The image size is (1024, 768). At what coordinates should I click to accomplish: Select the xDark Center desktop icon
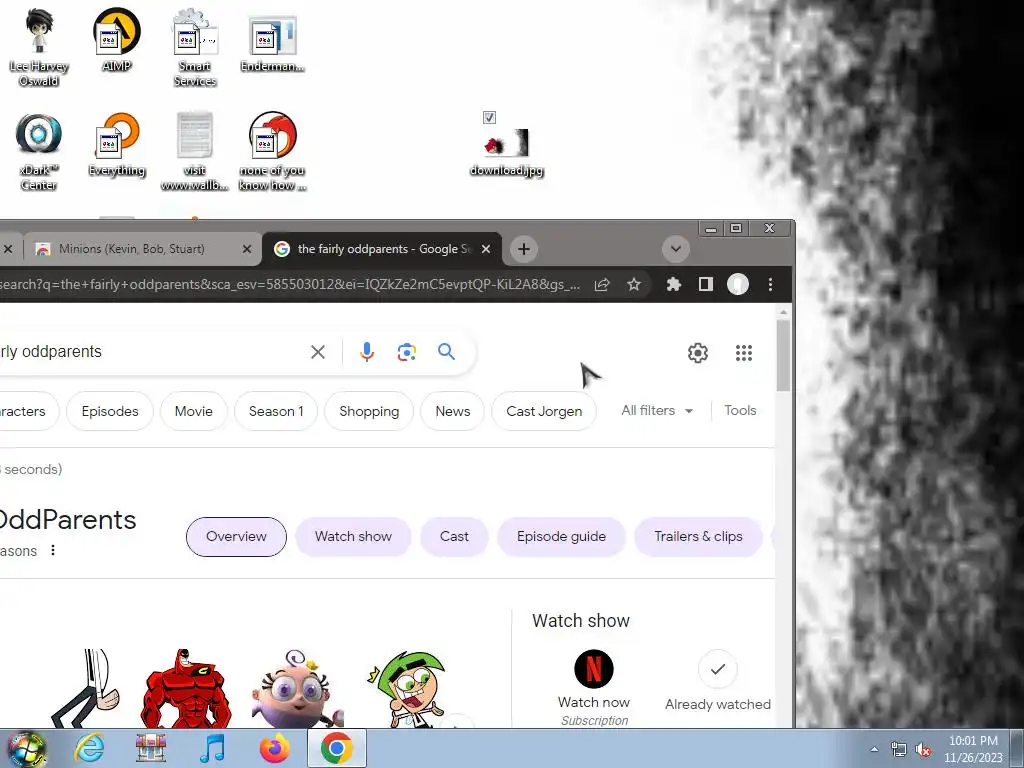pyautogui.click(x=39, y=152)
